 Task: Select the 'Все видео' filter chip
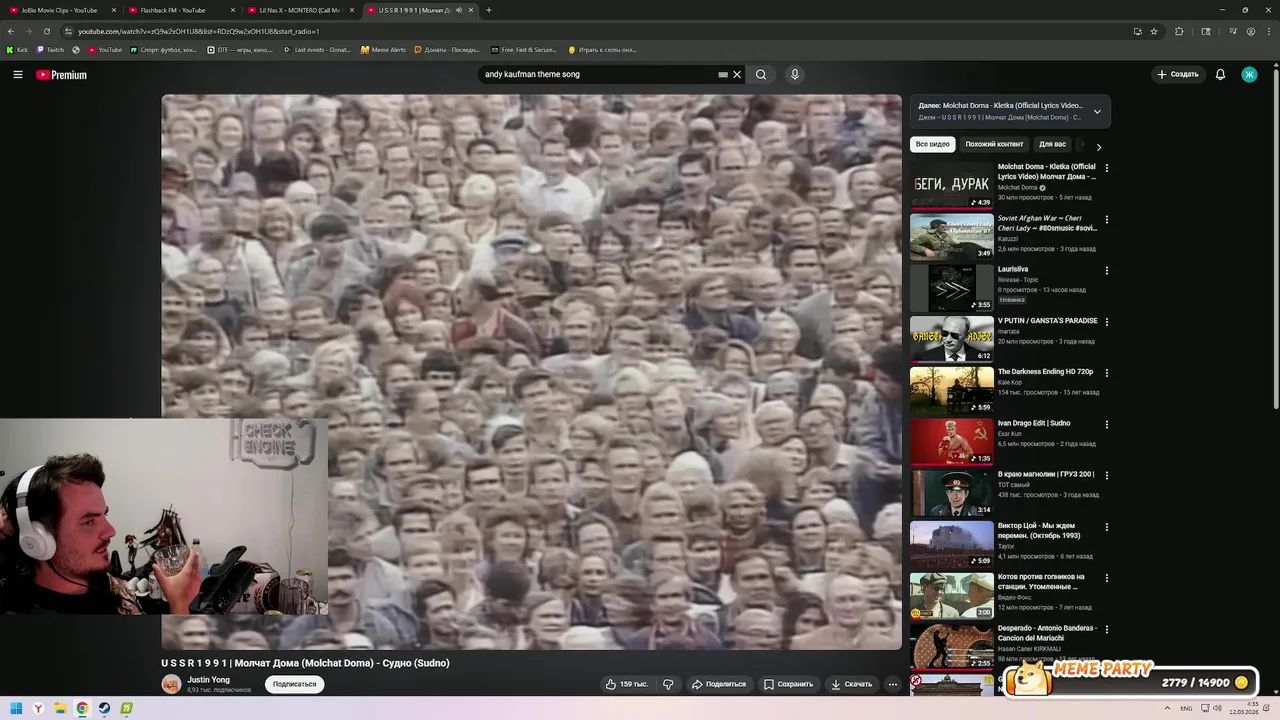point(933,144)
